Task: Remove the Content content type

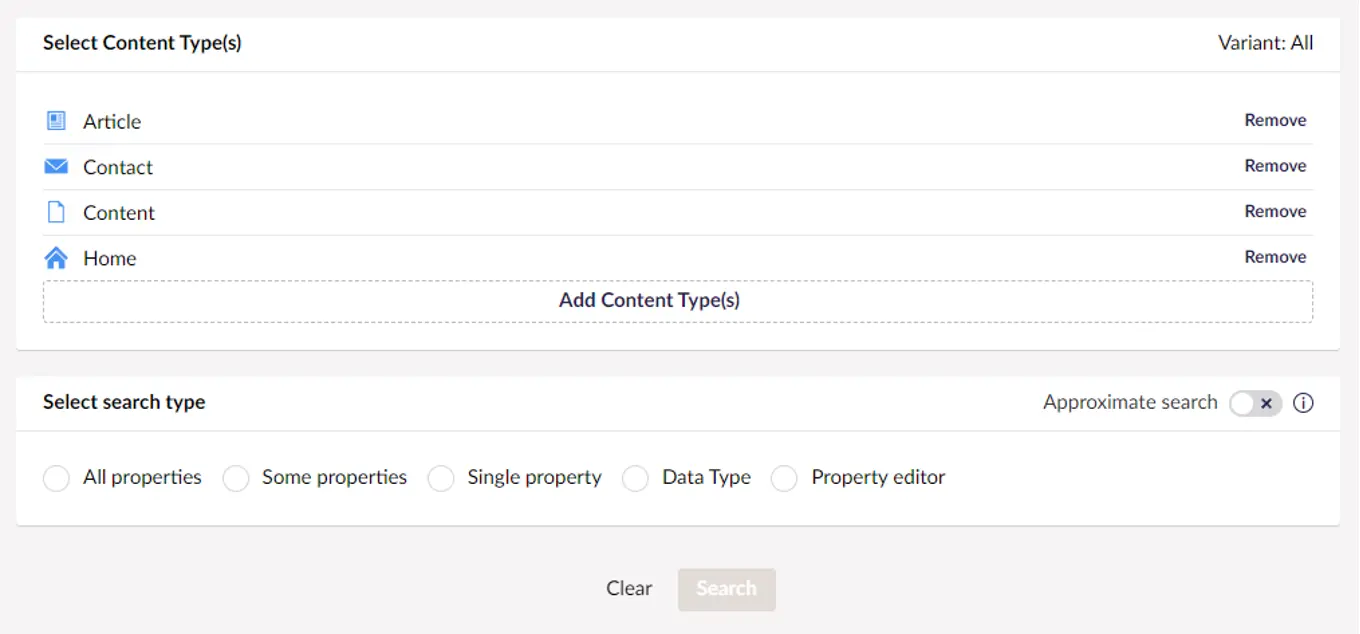Action: point(1275,211)
